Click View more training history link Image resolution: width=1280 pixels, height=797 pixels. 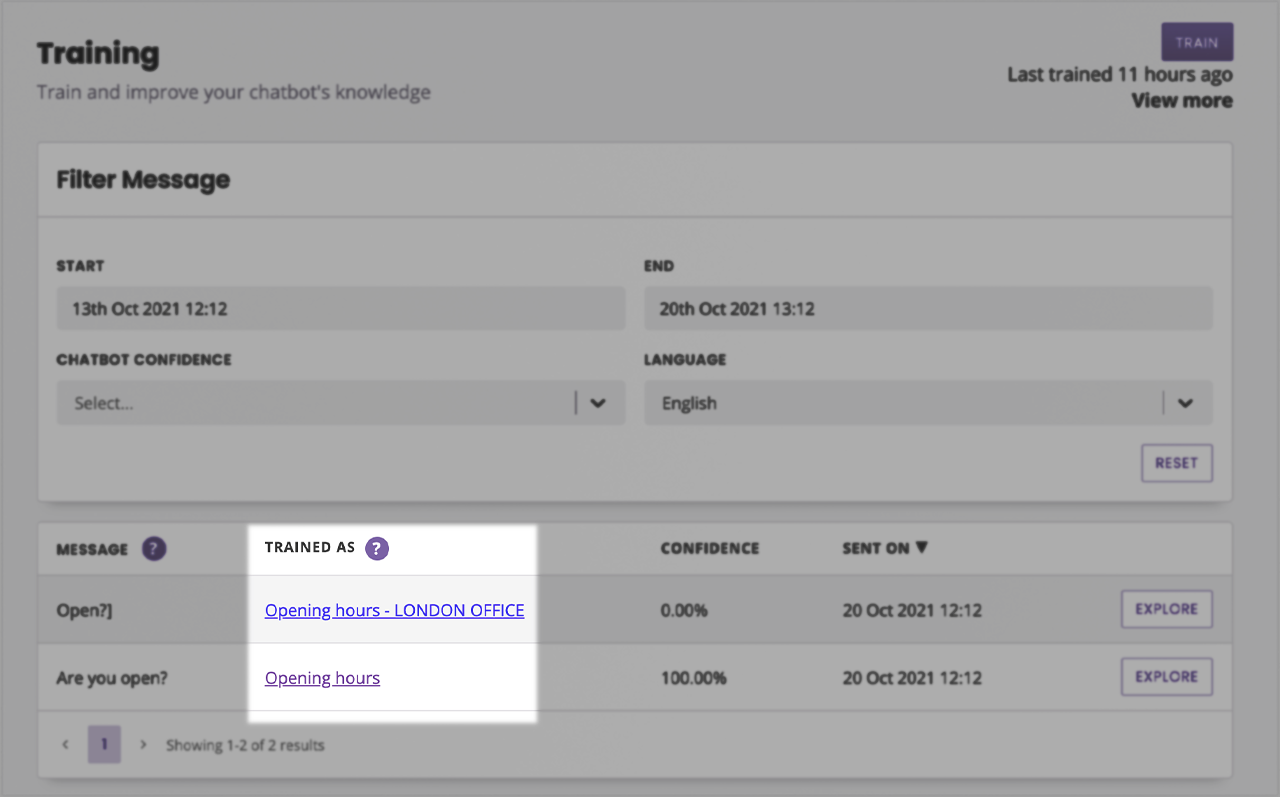(x=1181, y=101)
